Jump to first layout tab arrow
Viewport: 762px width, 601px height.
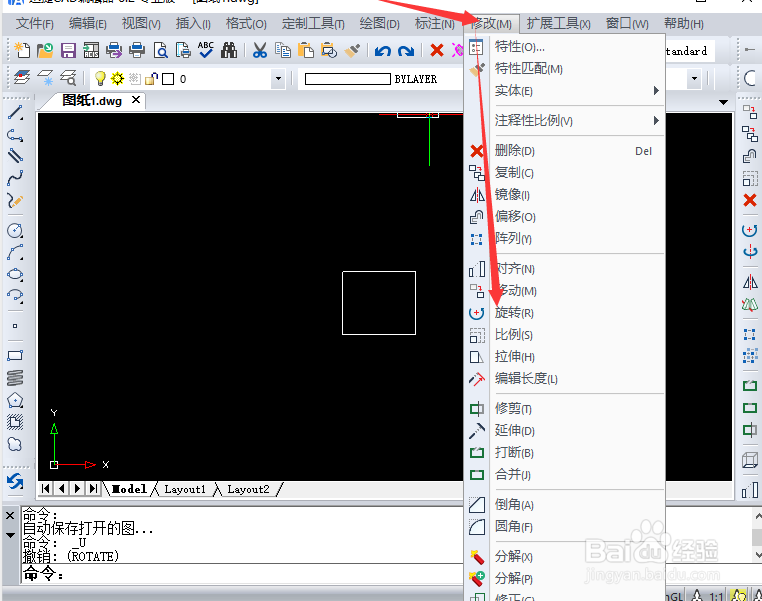click(46, 488)
